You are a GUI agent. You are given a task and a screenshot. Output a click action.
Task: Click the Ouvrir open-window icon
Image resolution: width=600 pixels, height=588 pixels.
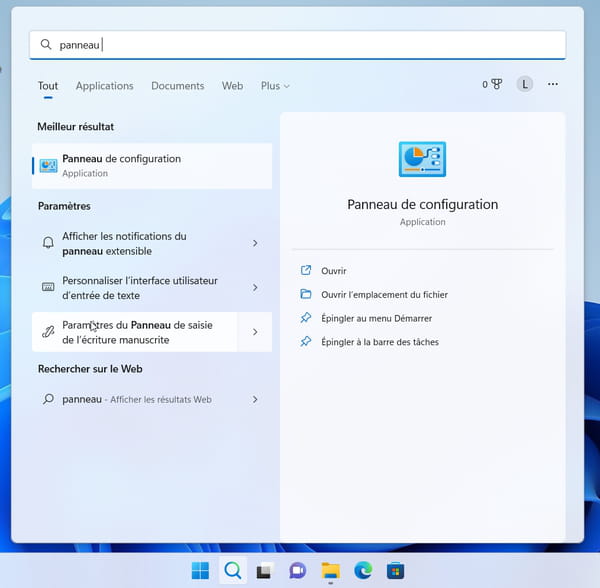(306, 270)
